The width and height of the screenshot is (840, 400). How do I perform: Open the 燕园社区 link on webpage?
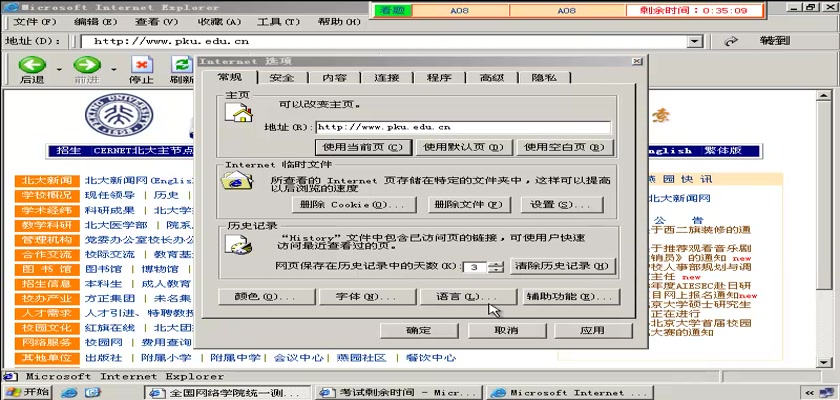click(362, 358)
